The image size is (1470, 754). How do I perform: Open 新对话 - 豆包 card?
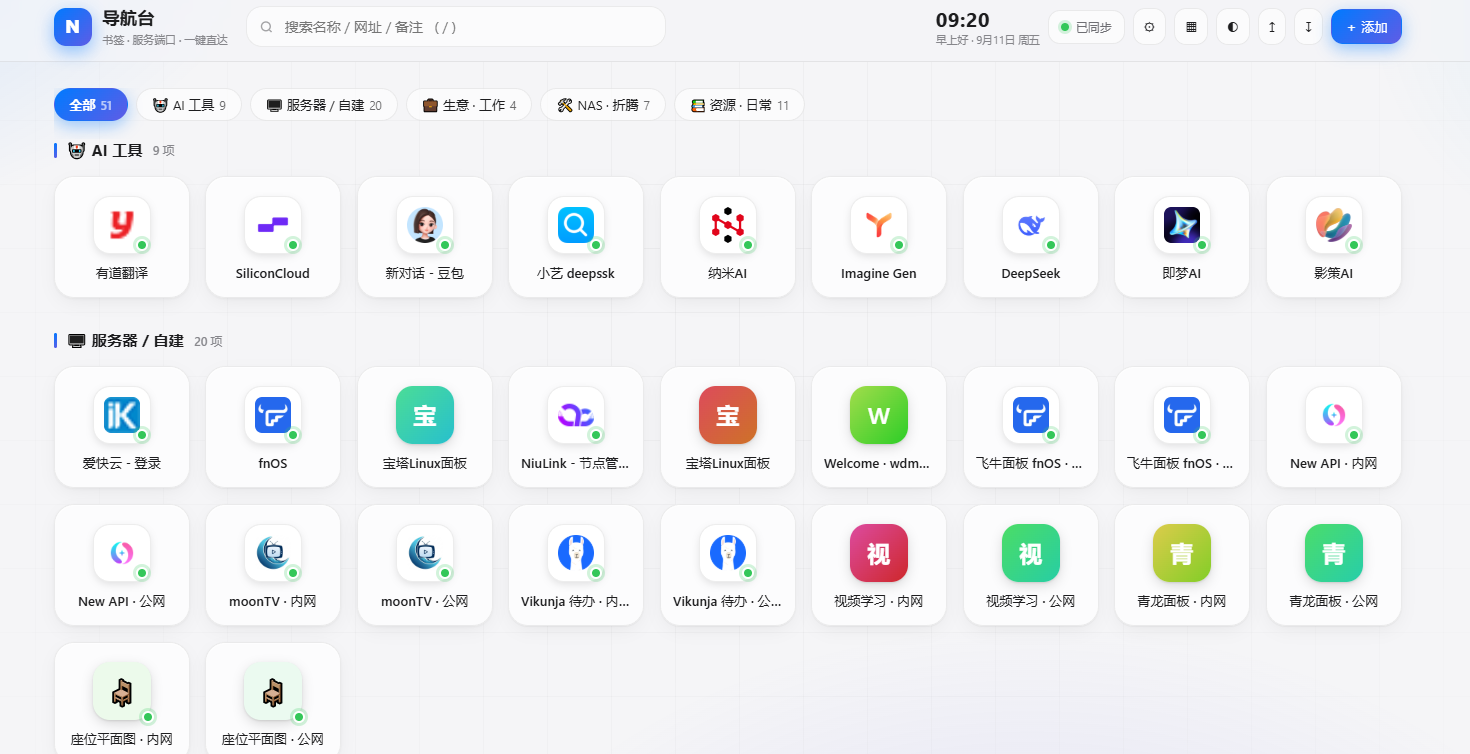pos(425,237)
